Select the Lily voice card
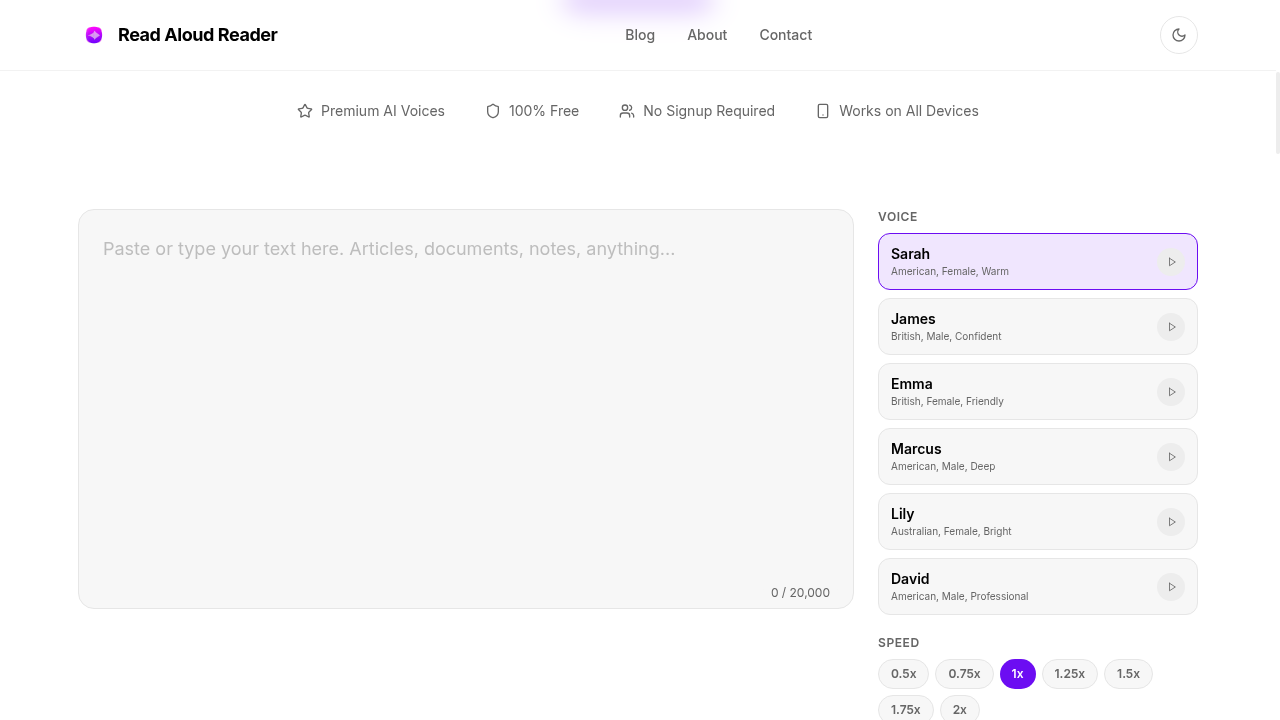 [1038, 522]
